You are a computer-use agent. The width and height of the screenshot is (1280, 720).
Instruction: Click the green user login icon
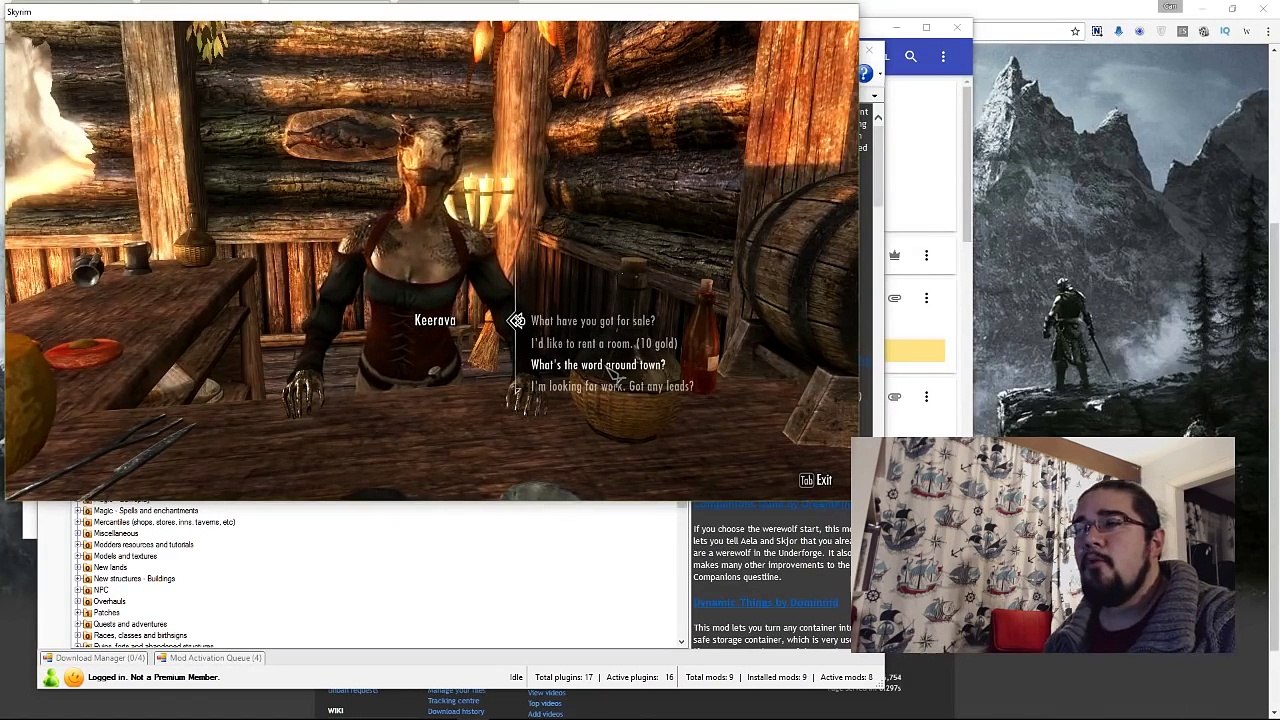[x=51, y=678]
